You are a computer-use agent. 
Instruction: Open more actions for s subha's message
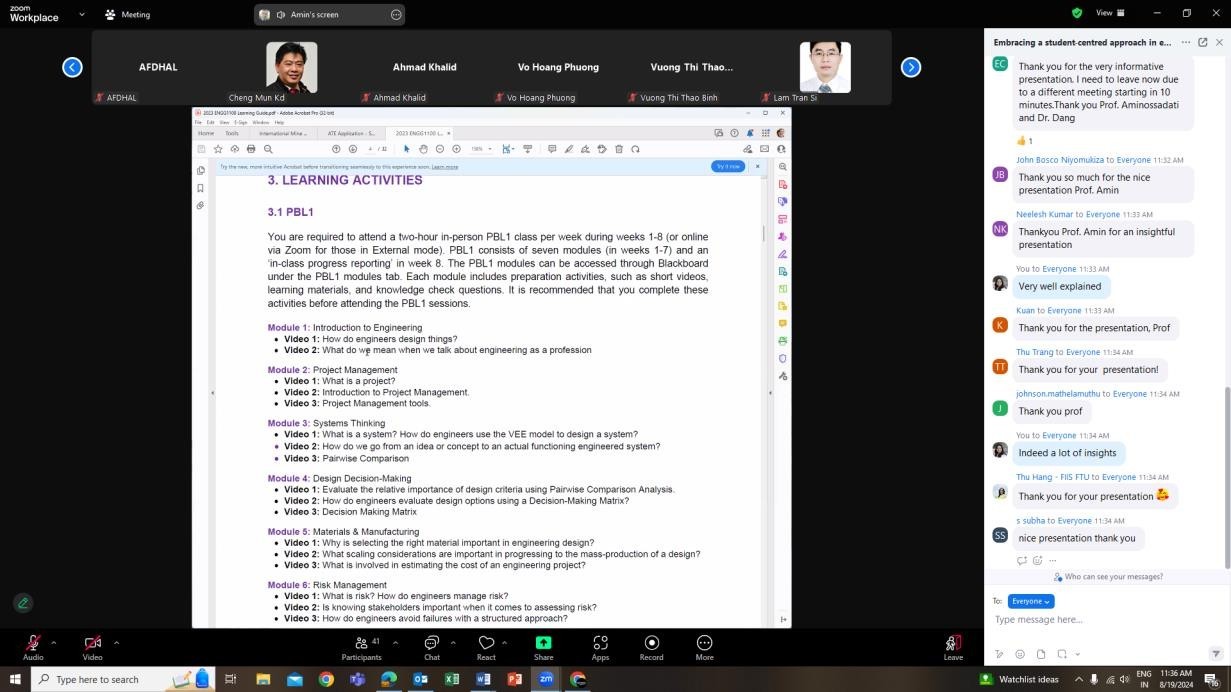click(1052, 560)
